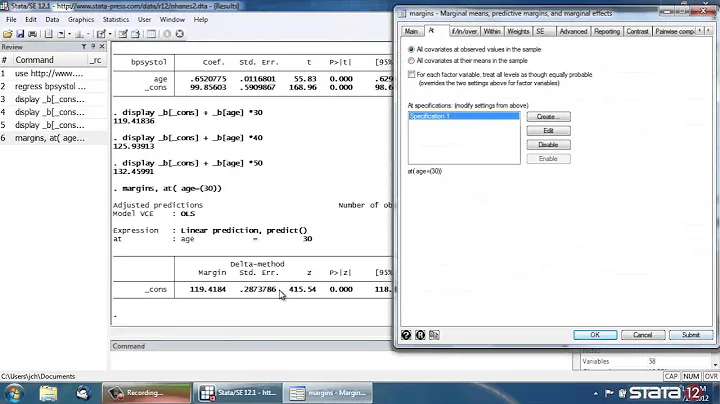Open the Data Editor (Edit) icon
720x404 pixels.
coord(123,34)
